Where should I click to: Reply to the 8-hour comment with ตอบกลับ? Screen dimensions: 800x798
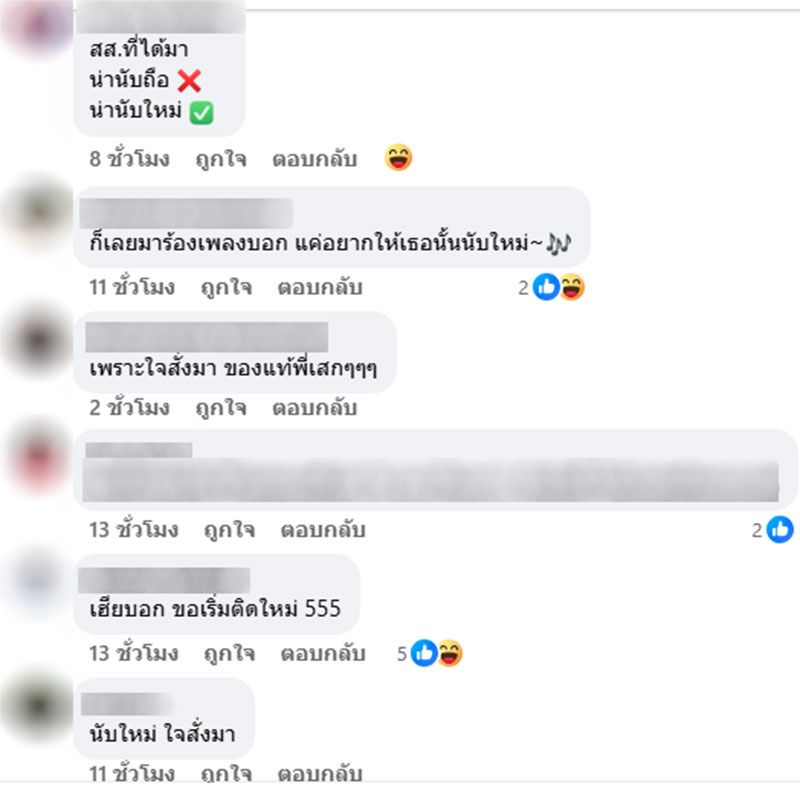click(314, 159)
